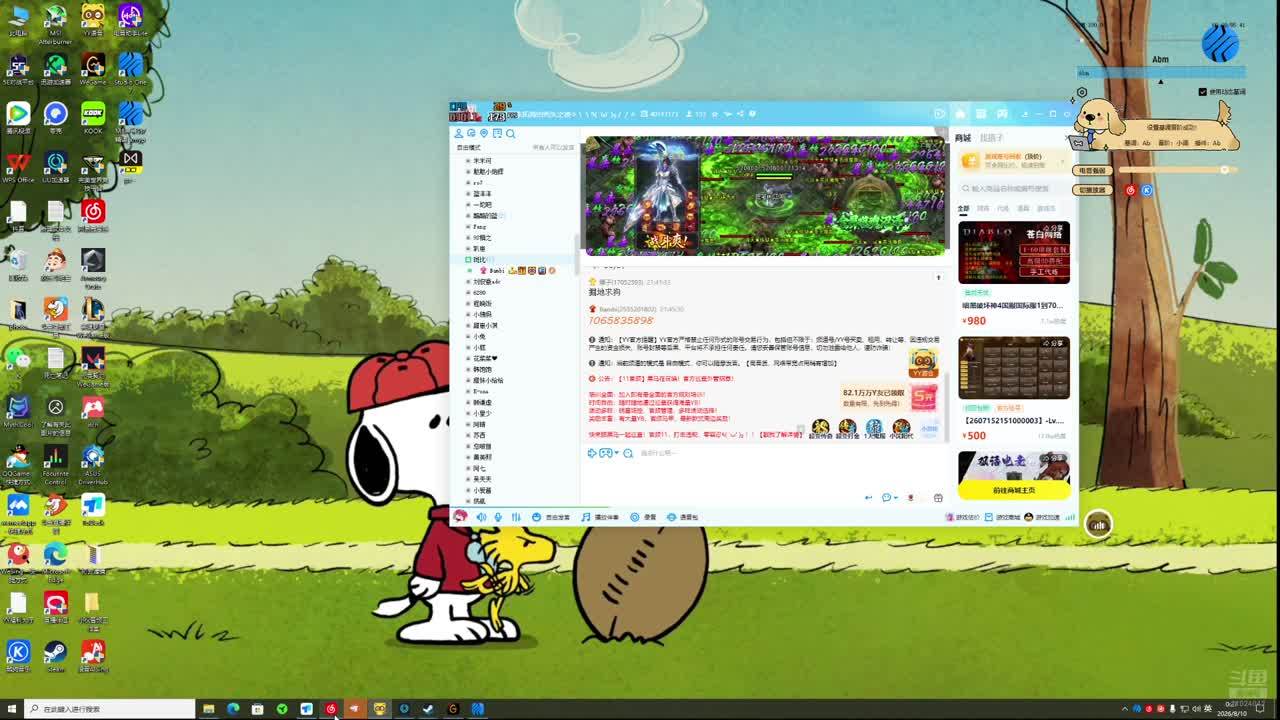Click the blue K icon in puppy widget
1280x720 pixels.
[x=1147, y=190]
